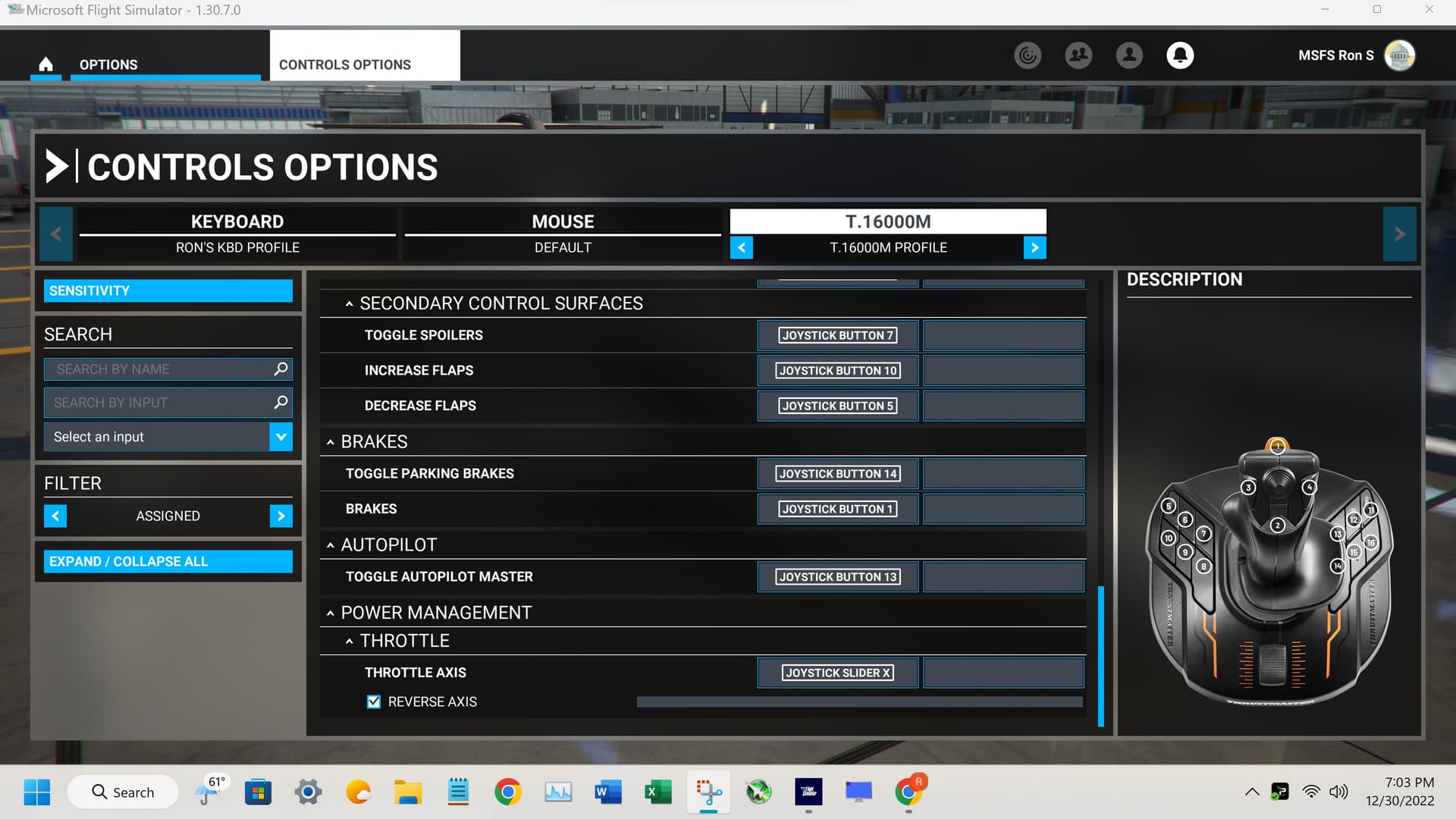Screen dimensions: 1456x819
Task: Open the Select an input dropdown
Action: [x=168, y=437]
